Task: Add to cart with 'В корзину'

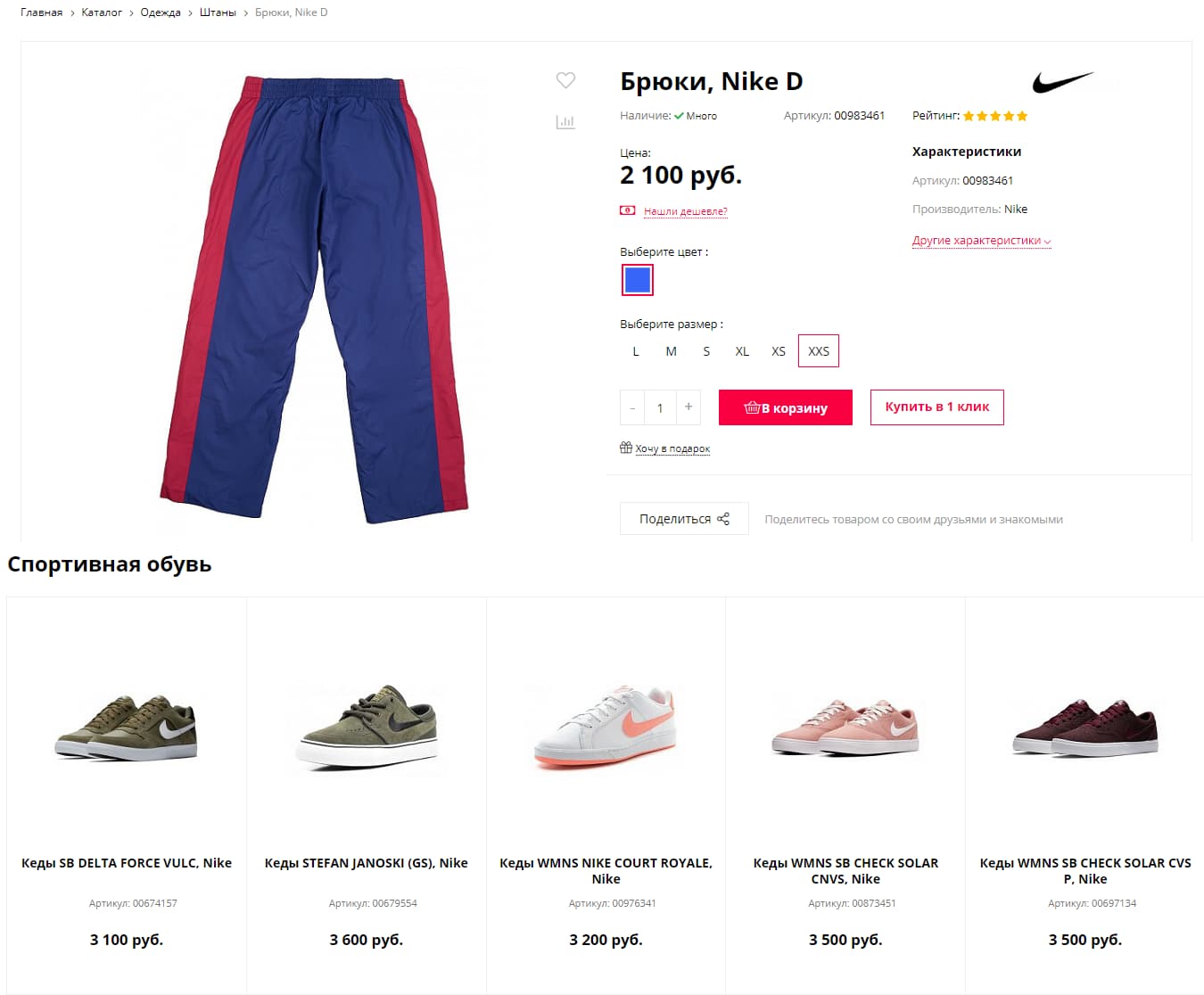Action: (x=786, y=407)
